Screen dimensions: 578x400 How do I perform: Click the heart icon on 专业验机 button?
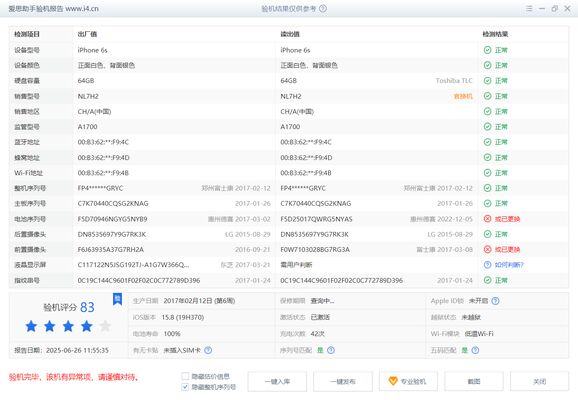(x=393, y=381)
